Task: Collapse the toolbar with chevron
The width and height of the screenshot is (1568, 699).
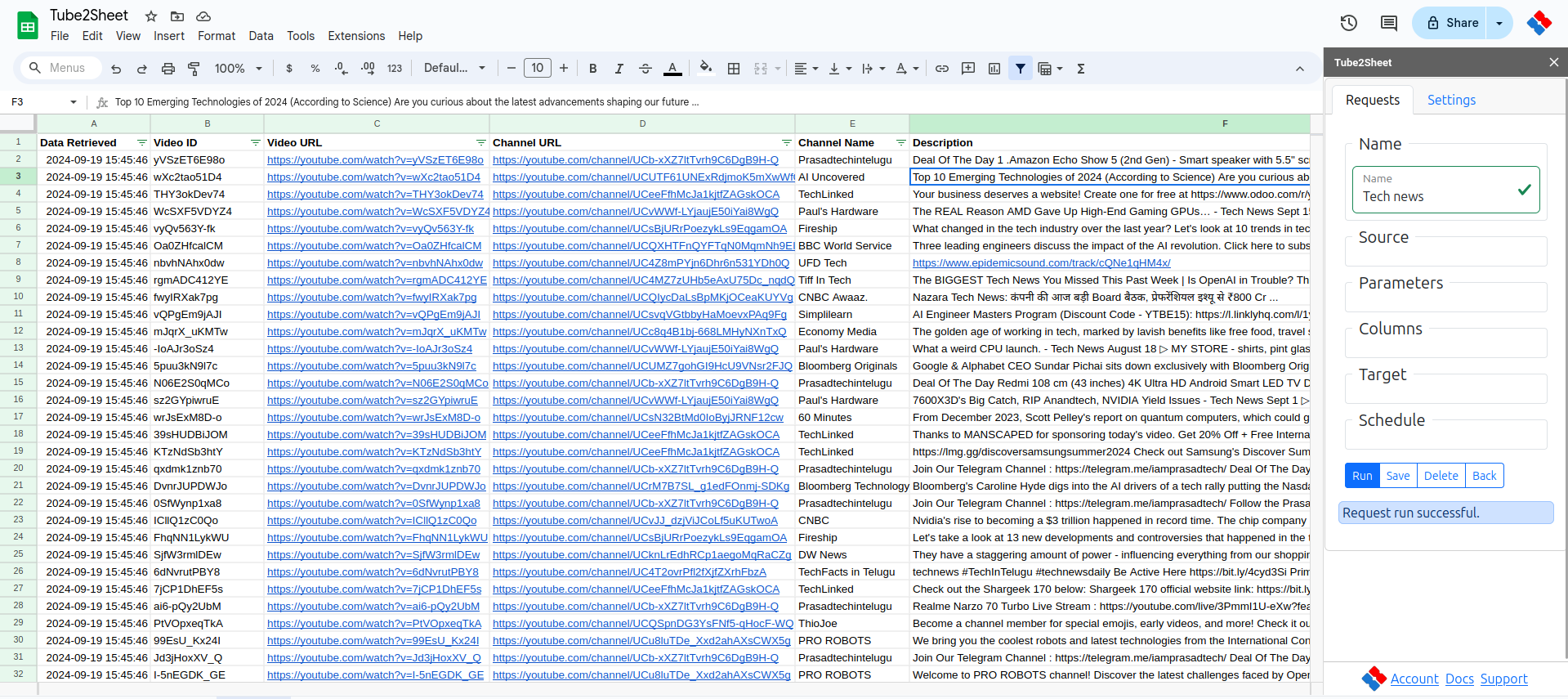Action: [x=1300, y=69]
